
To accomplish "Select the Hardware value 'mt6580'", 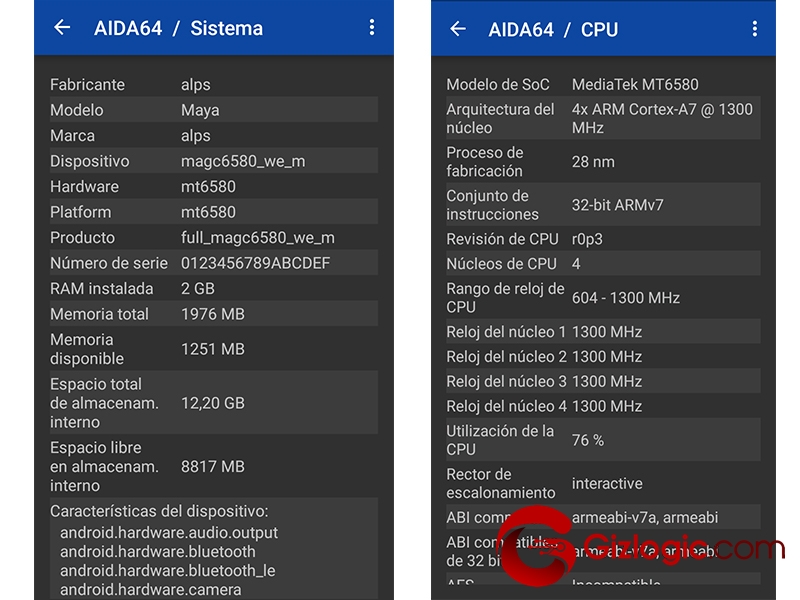I will pyautogui.click(x=208, y=187).
